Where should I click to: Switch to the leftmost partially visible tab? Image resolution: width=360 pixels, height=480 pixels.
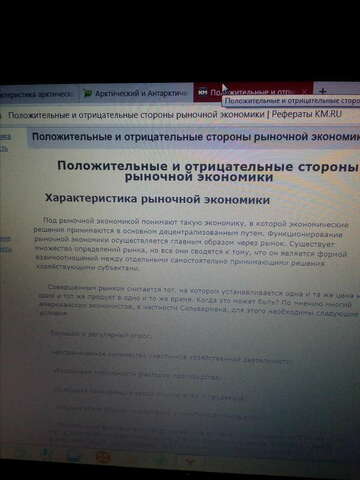click(37, 94)
